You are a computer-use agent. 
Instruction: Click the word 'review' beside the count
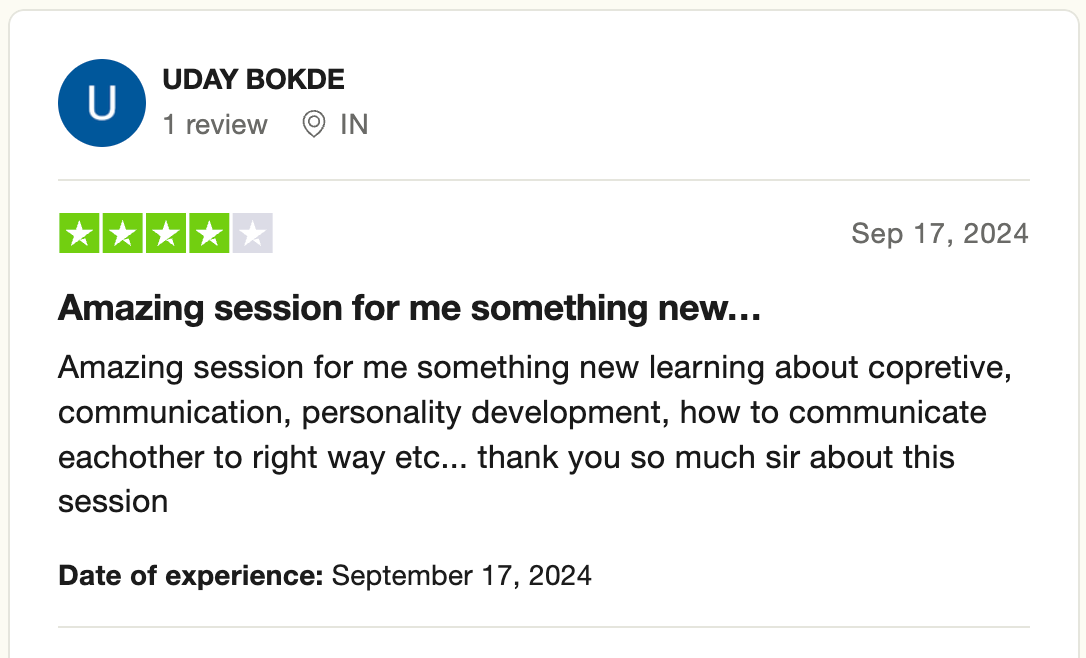[226, 125]
